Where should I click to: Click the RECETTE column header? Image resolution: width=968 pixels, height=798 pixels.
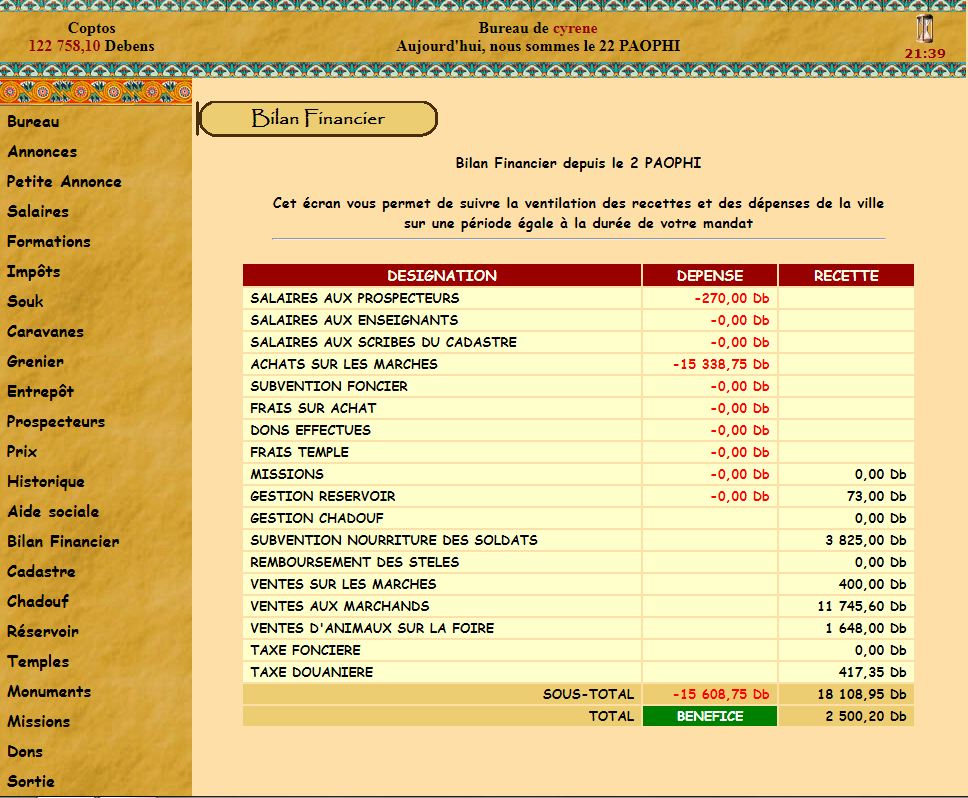click(x=846, y=276)
